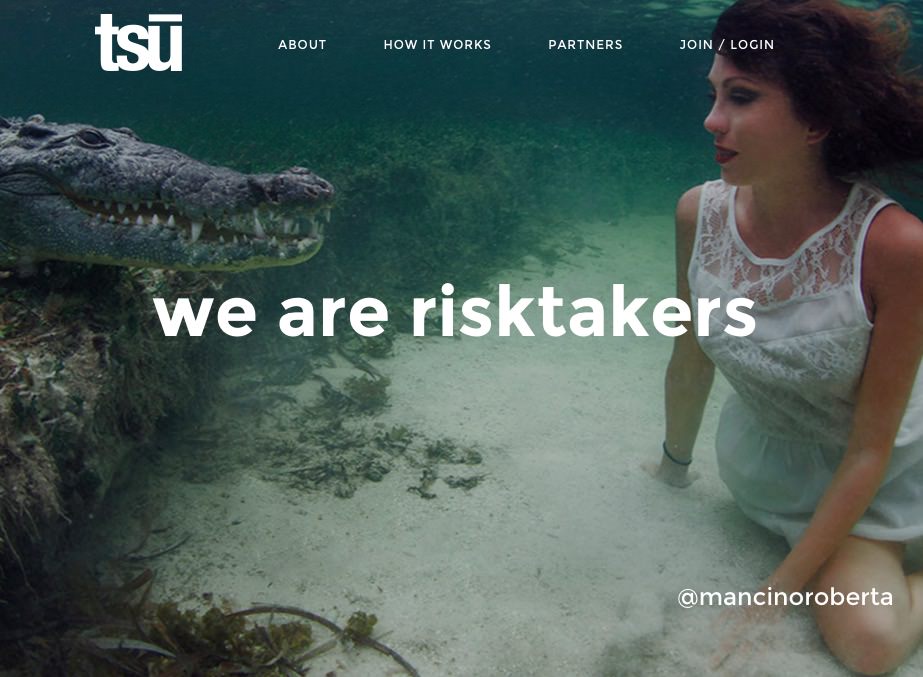923x677 pixels.
Task: Open the ABOUT page
Action: point(302,45)
